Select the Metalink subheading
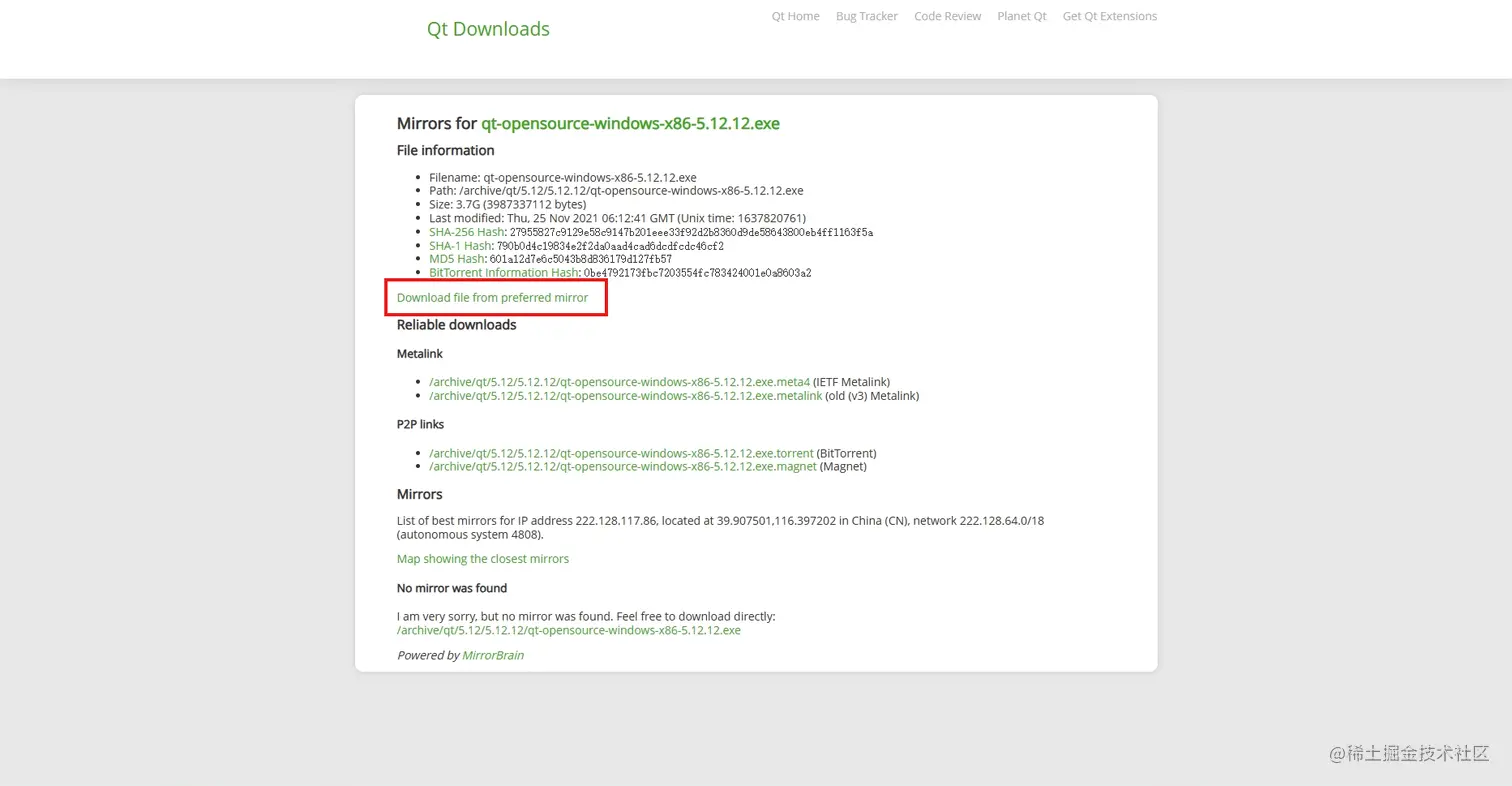 click(419, 354)
